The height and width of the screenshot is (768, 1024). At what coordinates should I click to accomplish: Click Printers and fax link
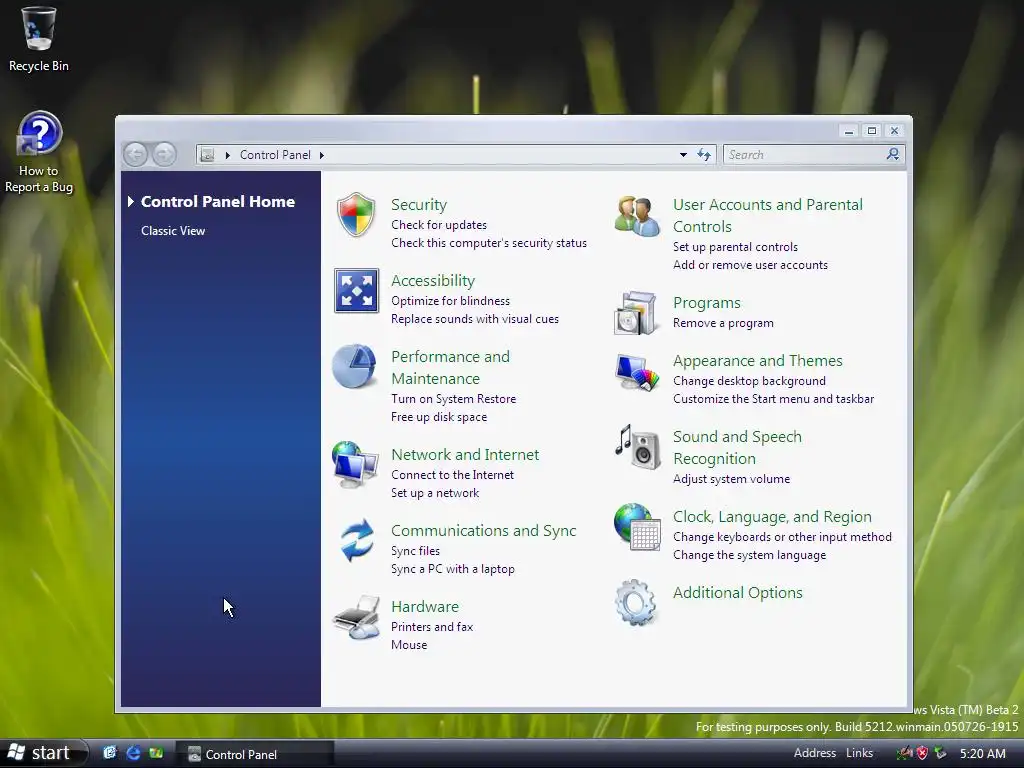point(432,627)
